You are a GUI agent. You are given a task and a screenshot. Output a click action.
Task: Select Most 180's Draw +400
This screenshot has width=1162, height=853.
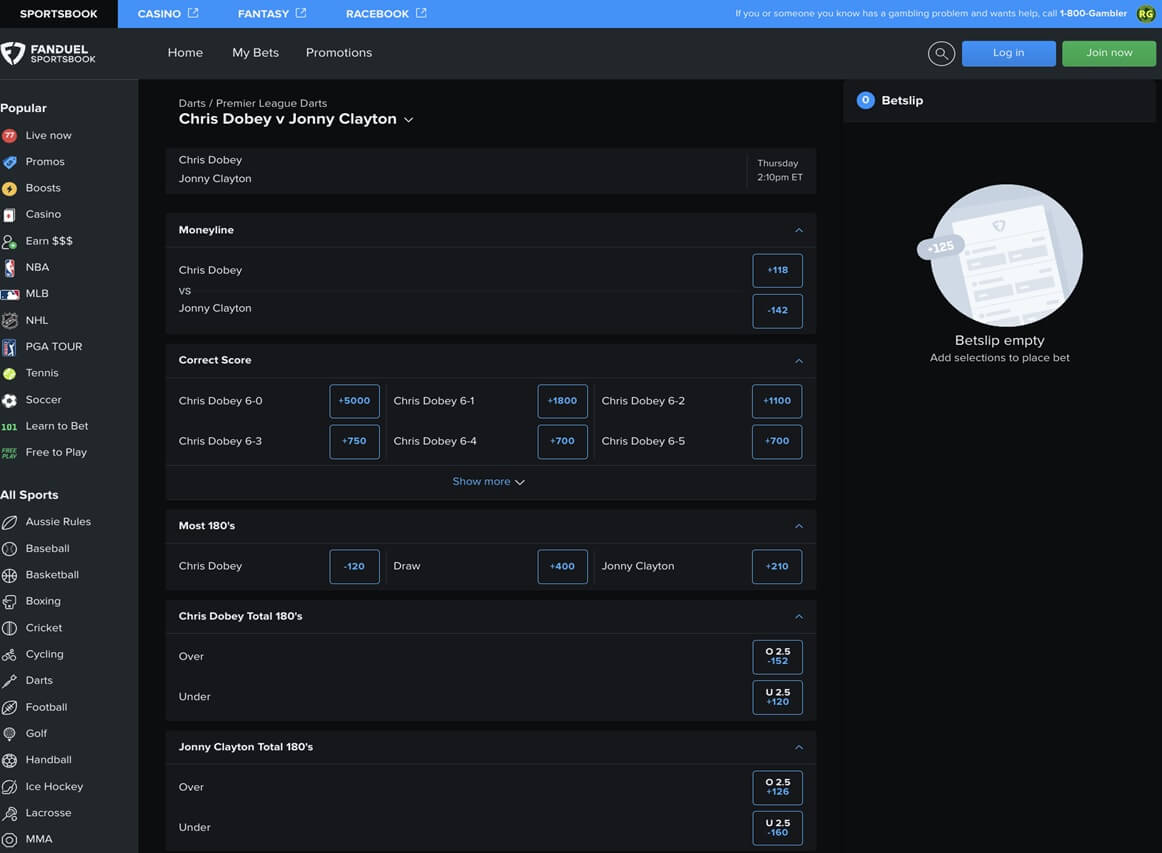(562, 566)
